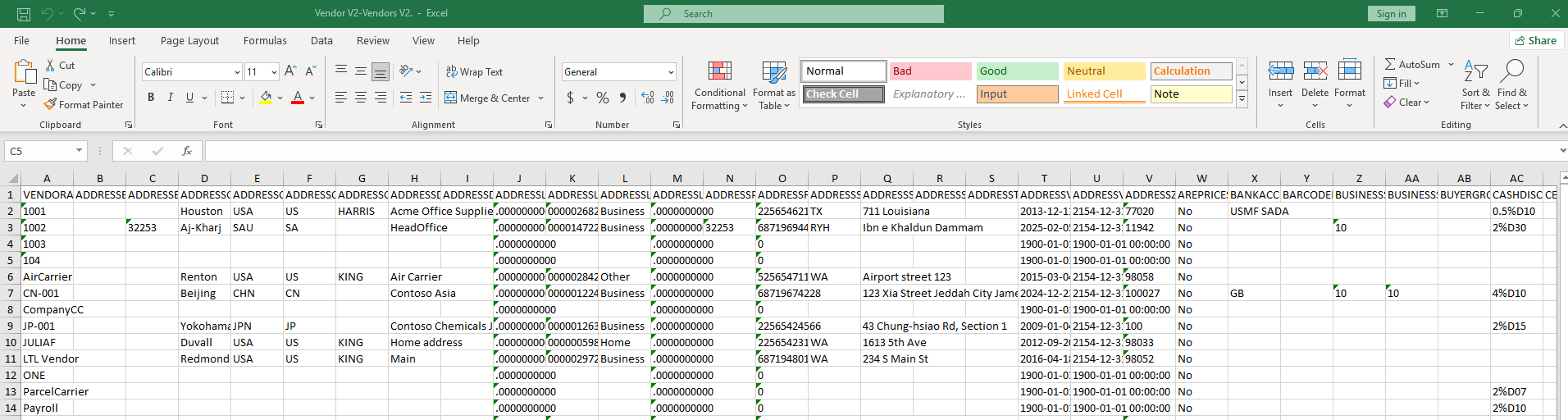Click the Search box in title bar
This screenshot has width=1568, height=420.
pyautogui.click(x=794, y=14)
